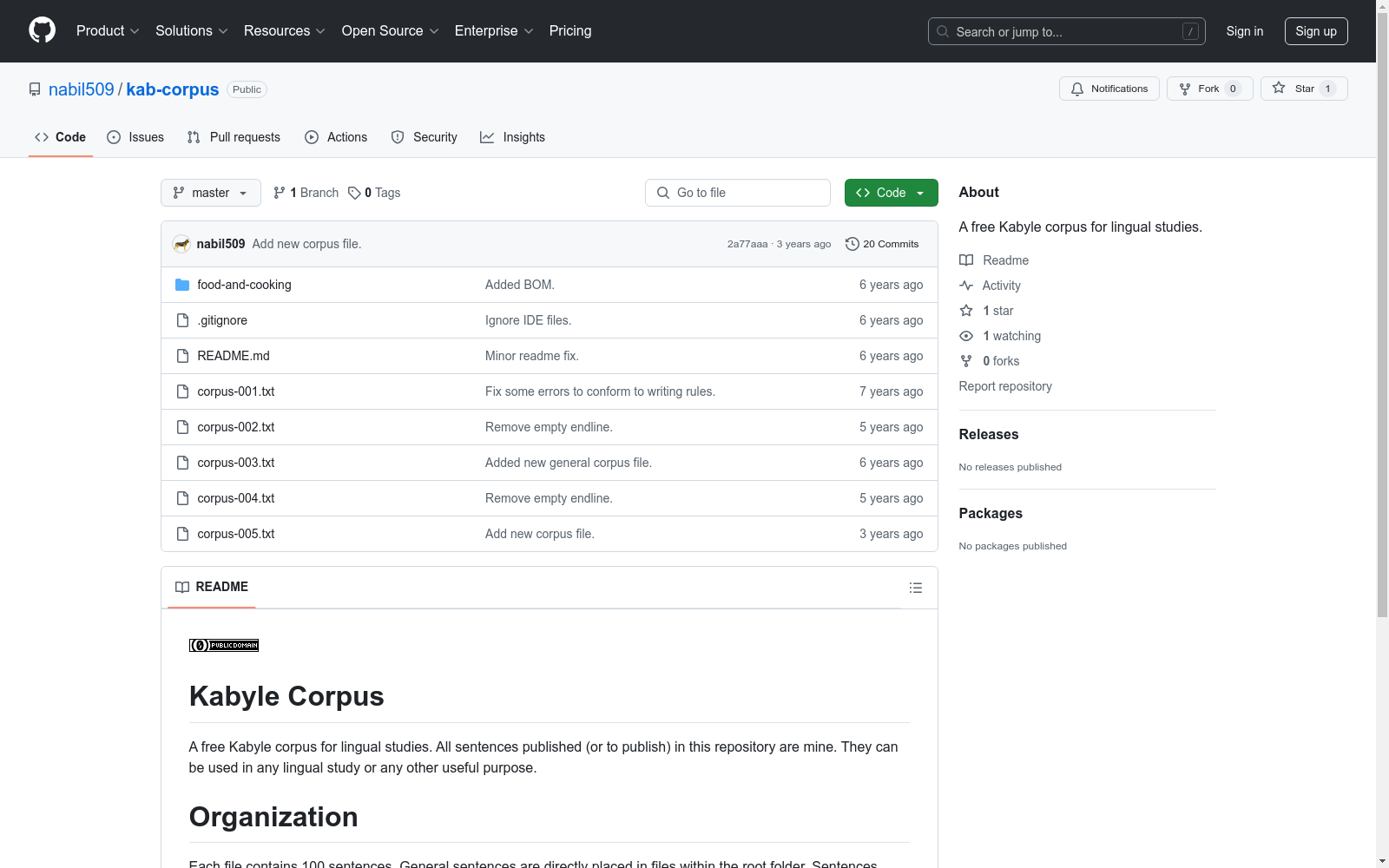Click file icon next to corpus-001.txt
Image resolution: width=1389 pixels, height=868 pixels.
182,391
